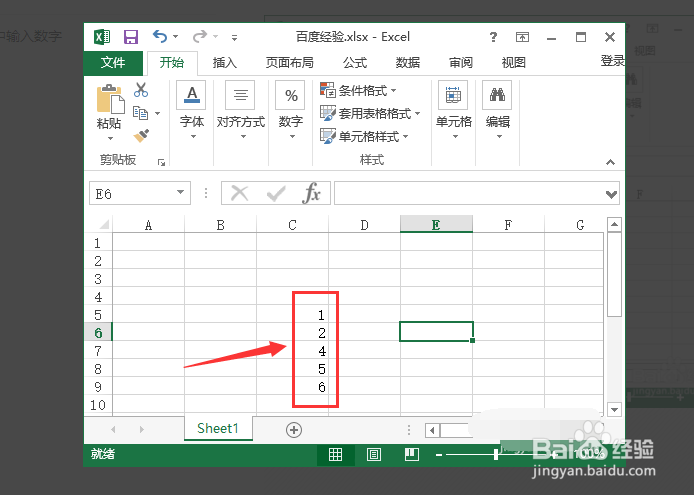Expand the formula bar chevron
Screen dimensions: 694x495
coord(612,194)
